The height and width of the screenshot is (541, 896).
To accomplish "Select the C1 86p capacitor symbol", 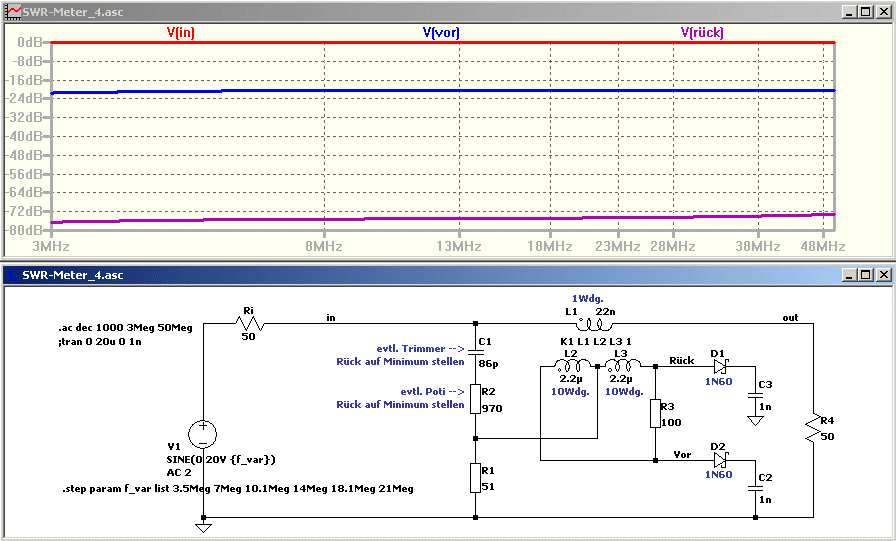I will 475,352.
